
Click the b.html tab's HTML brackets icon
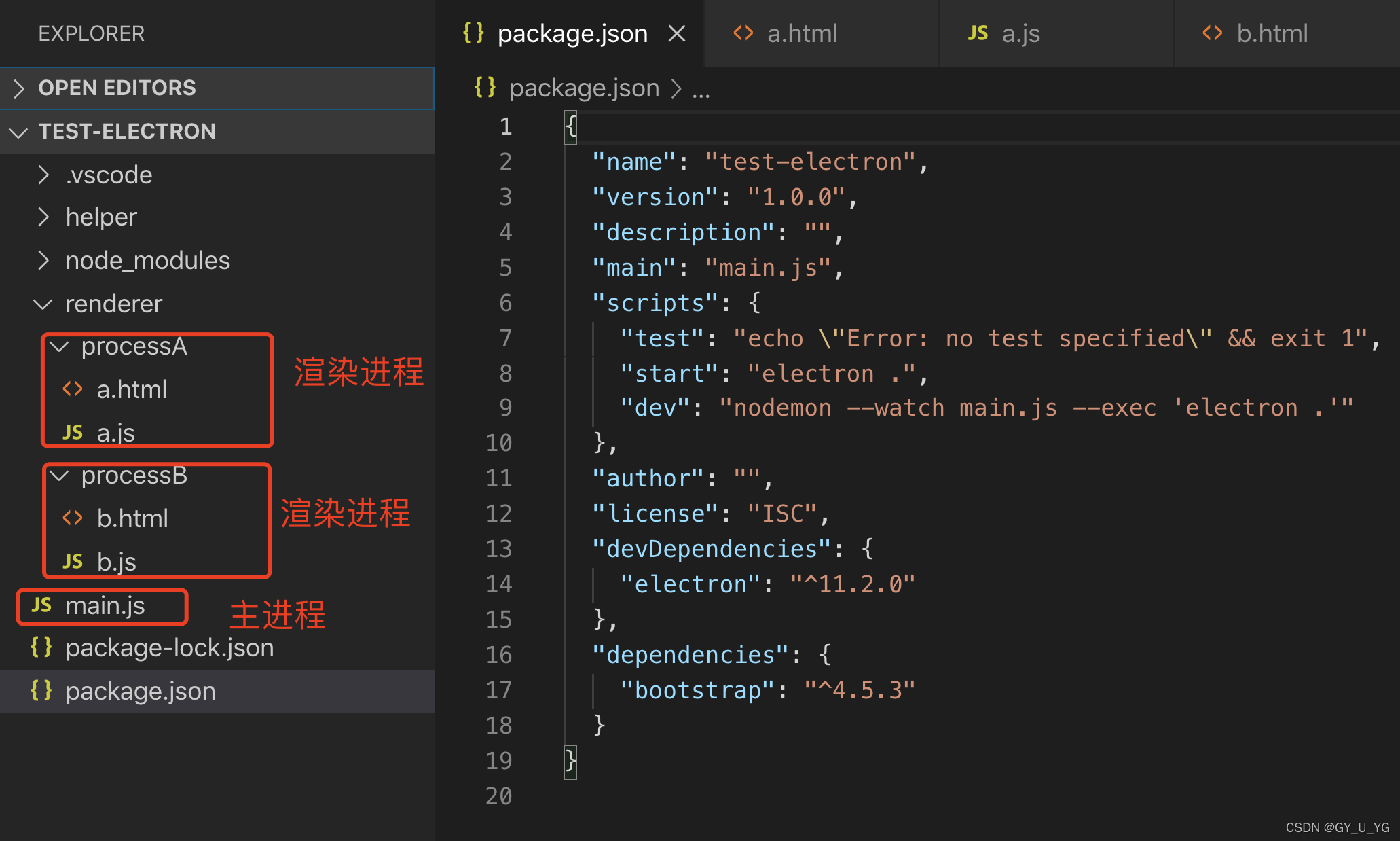pyautogui.click(x=1213, y=33)
